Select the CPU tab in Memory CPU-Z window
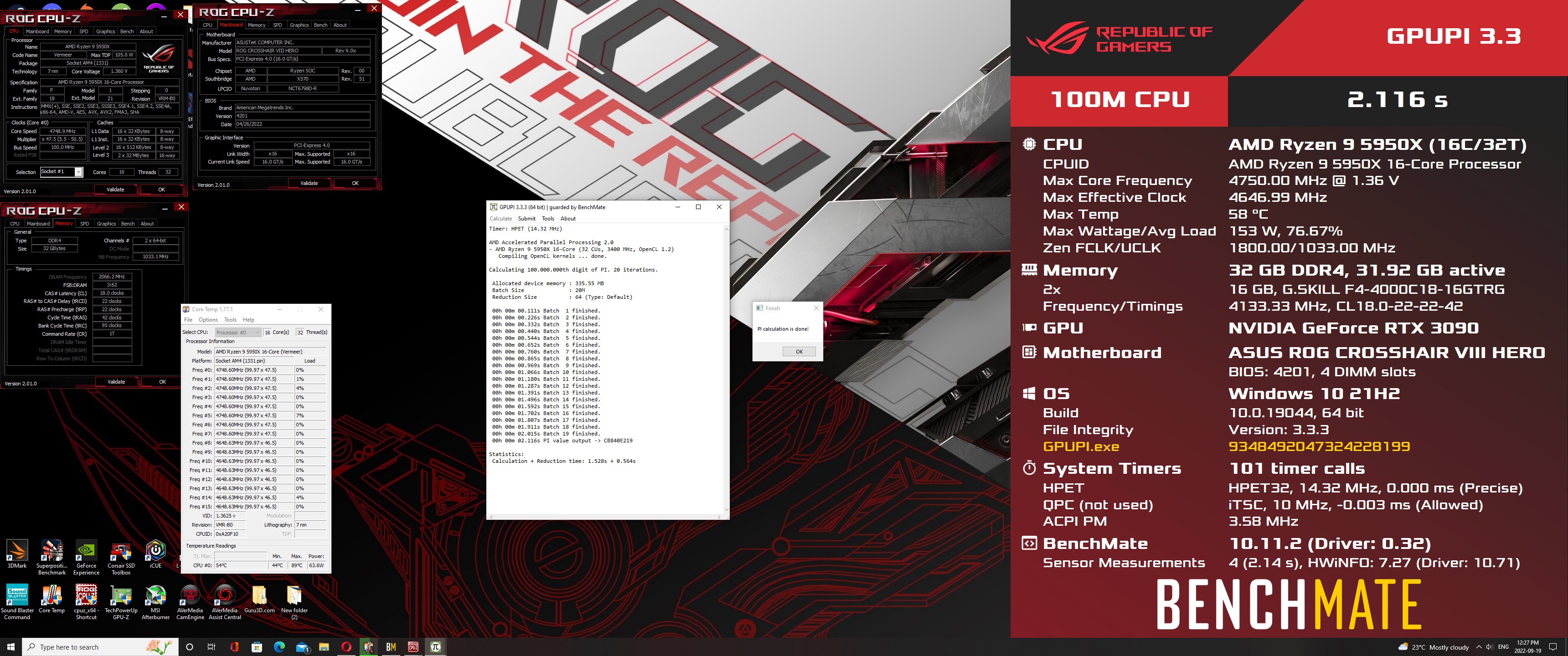The height and width of the screenshot is (656, 1568). click(x=15, y=223)
